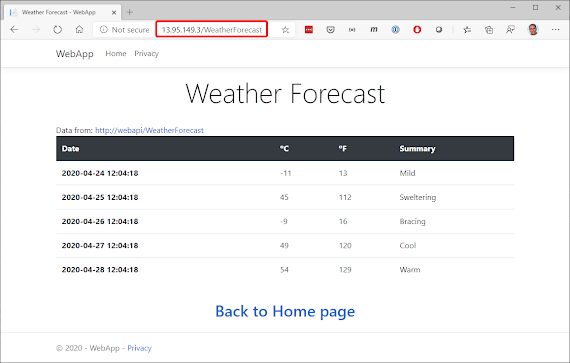570x363 pixels.
Task: Go back using the browser back arrow
Action: tap(14, 29)
